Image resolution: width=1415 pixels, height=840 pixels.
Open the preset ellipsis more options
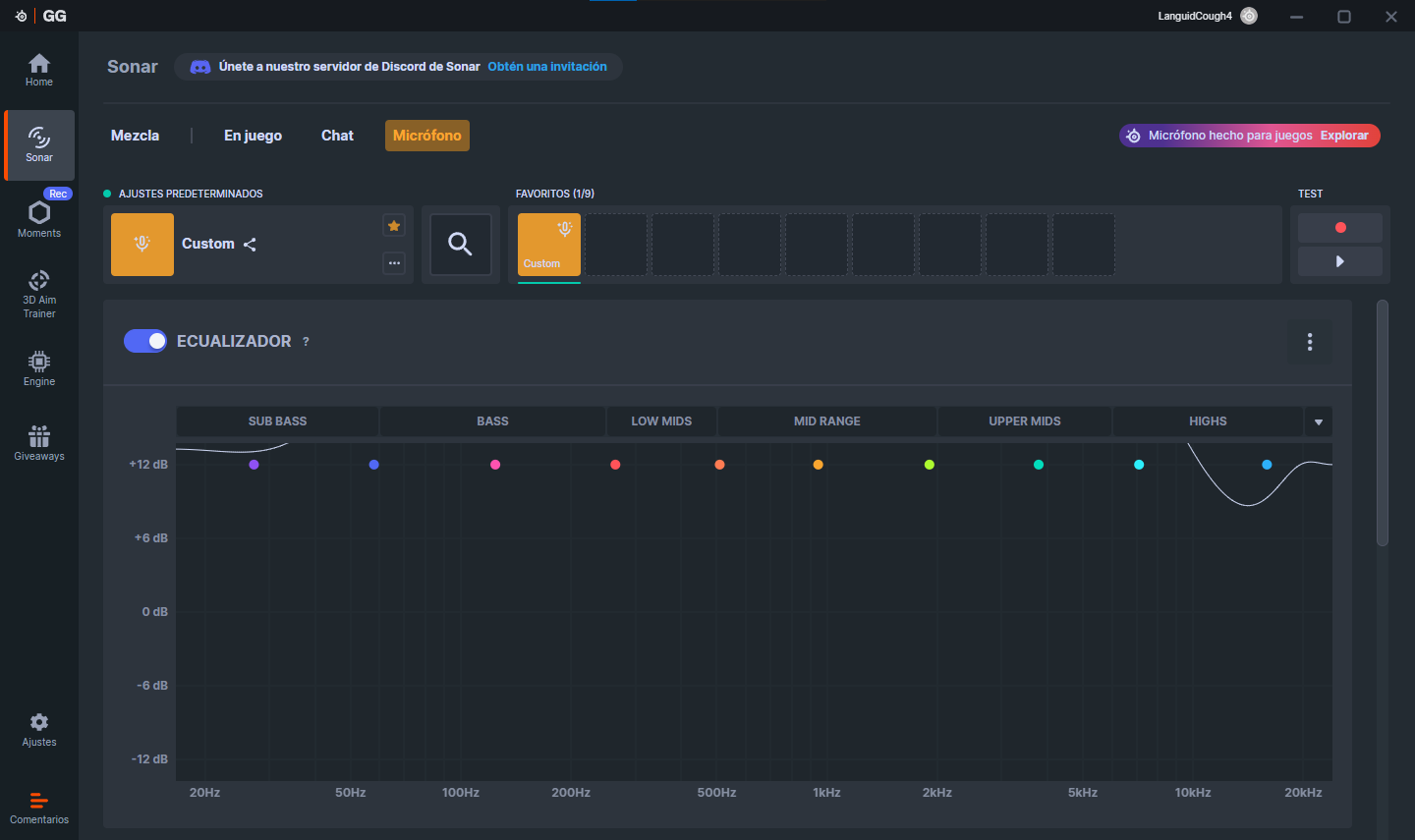[394, 263]
